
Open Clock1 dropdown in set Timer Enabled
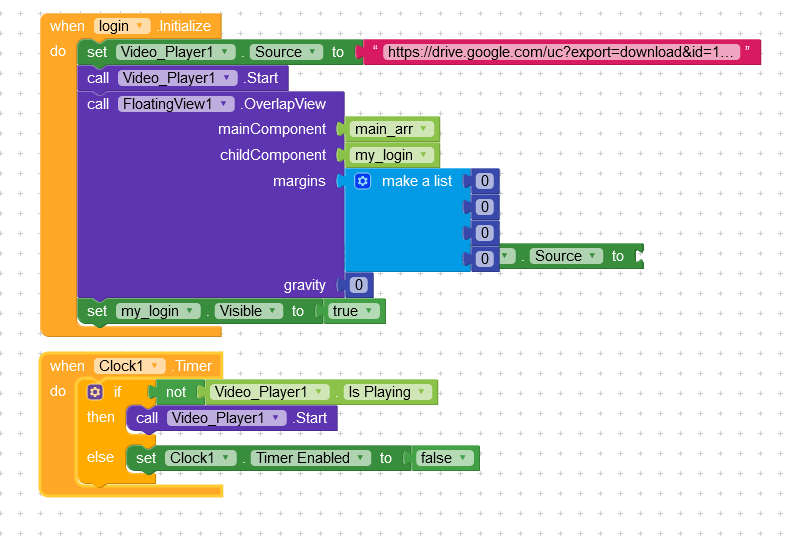pos(201,458)
